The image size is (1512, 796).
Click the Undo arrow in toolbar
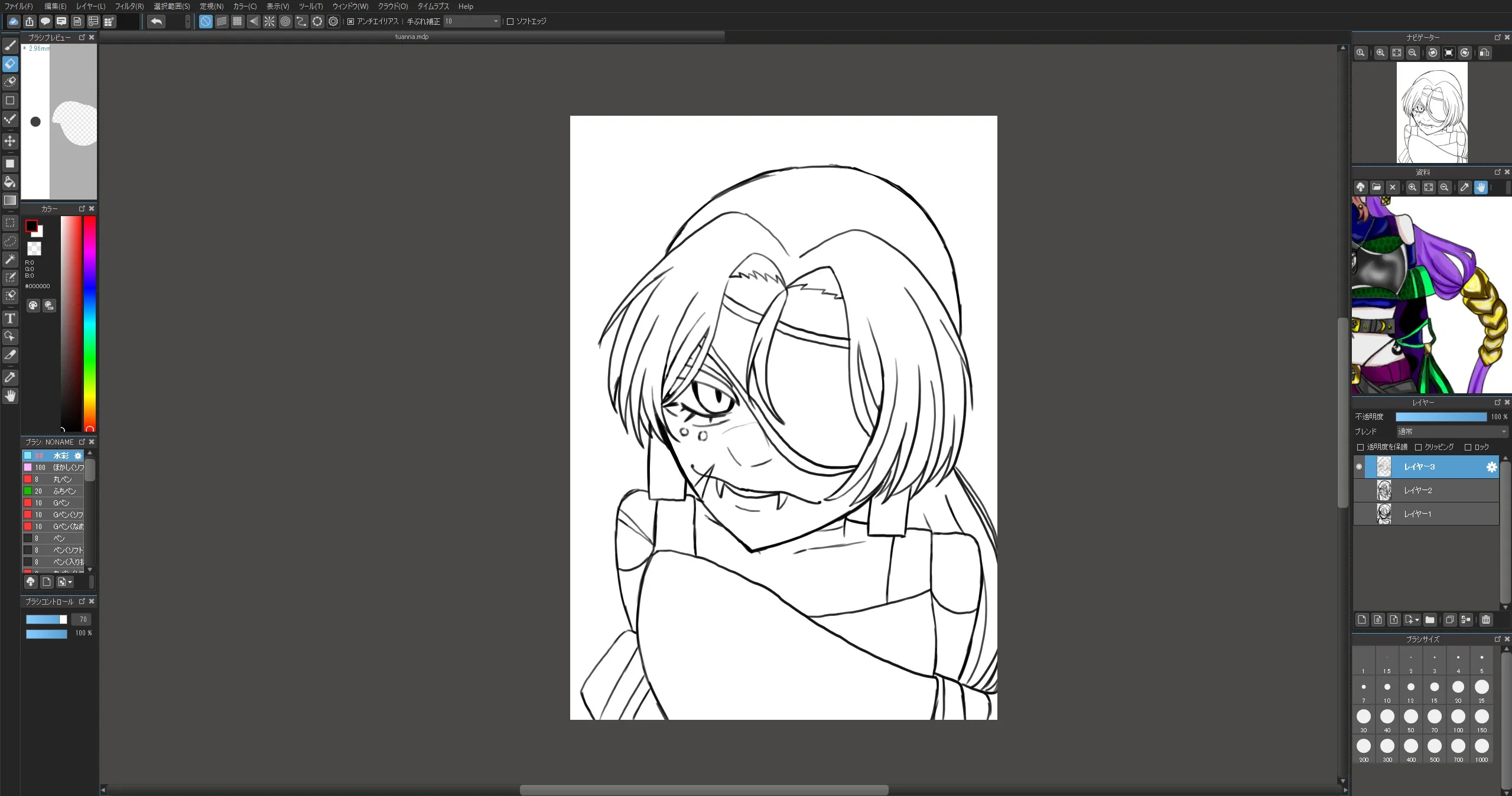tap(156, 22)
